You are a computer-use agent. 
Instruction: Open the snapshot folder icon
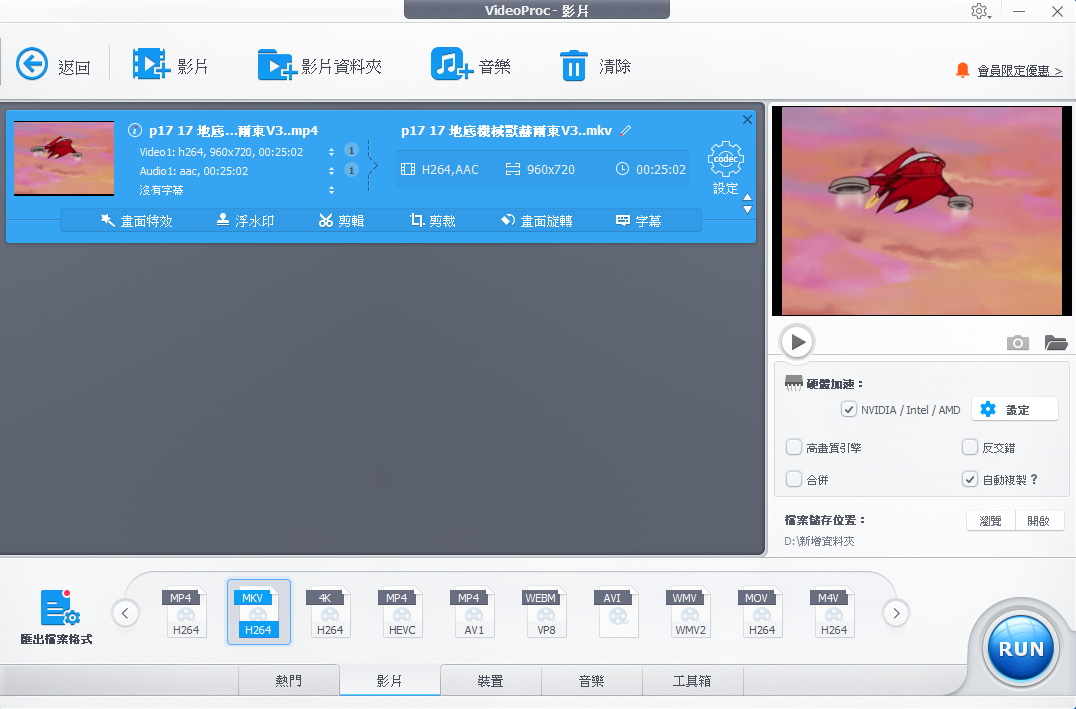pos(1055,342)
